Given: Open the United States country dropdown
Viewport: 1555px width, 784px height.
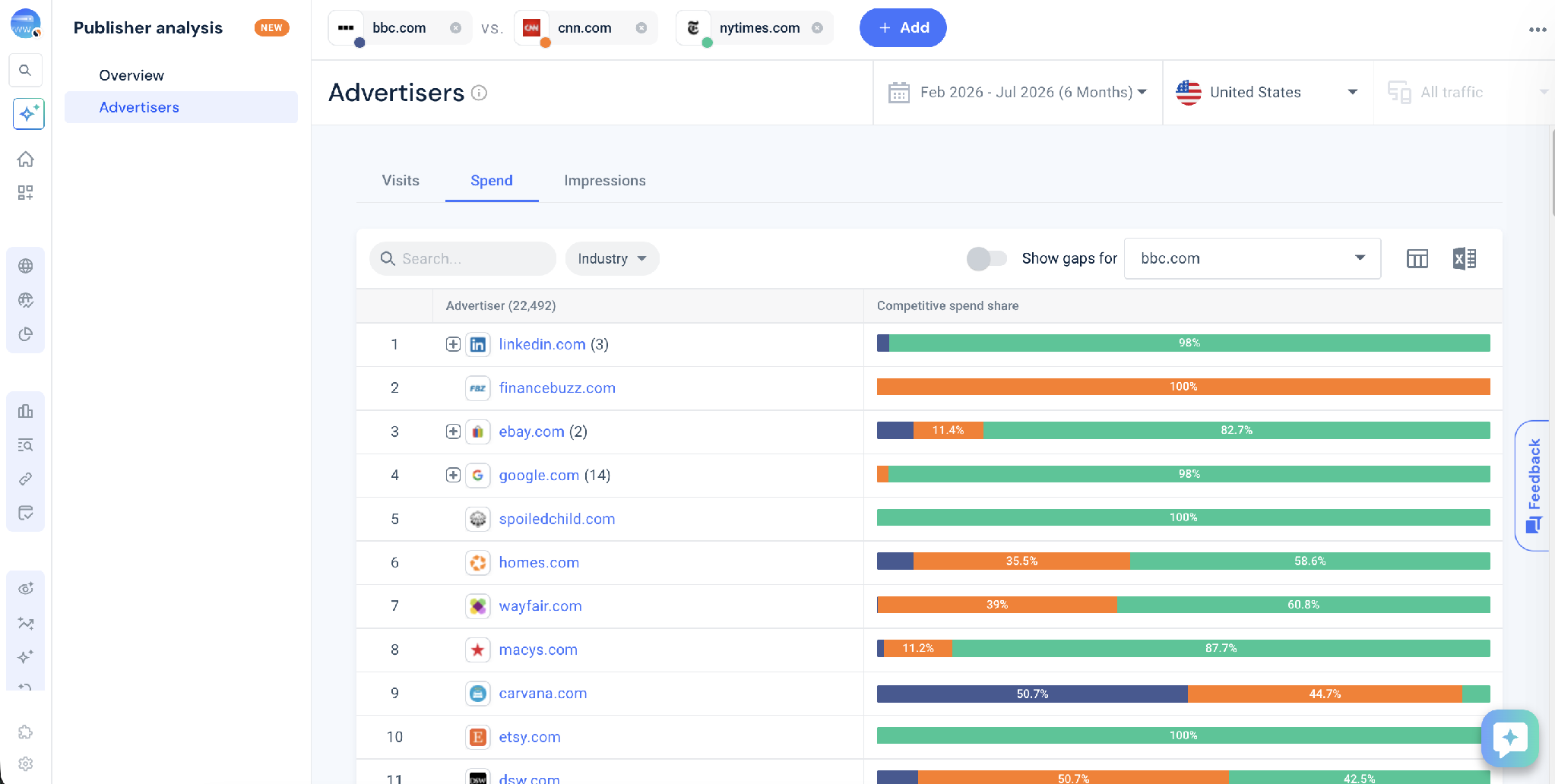Looking at the screenshot, I should tap(1268, 93).
